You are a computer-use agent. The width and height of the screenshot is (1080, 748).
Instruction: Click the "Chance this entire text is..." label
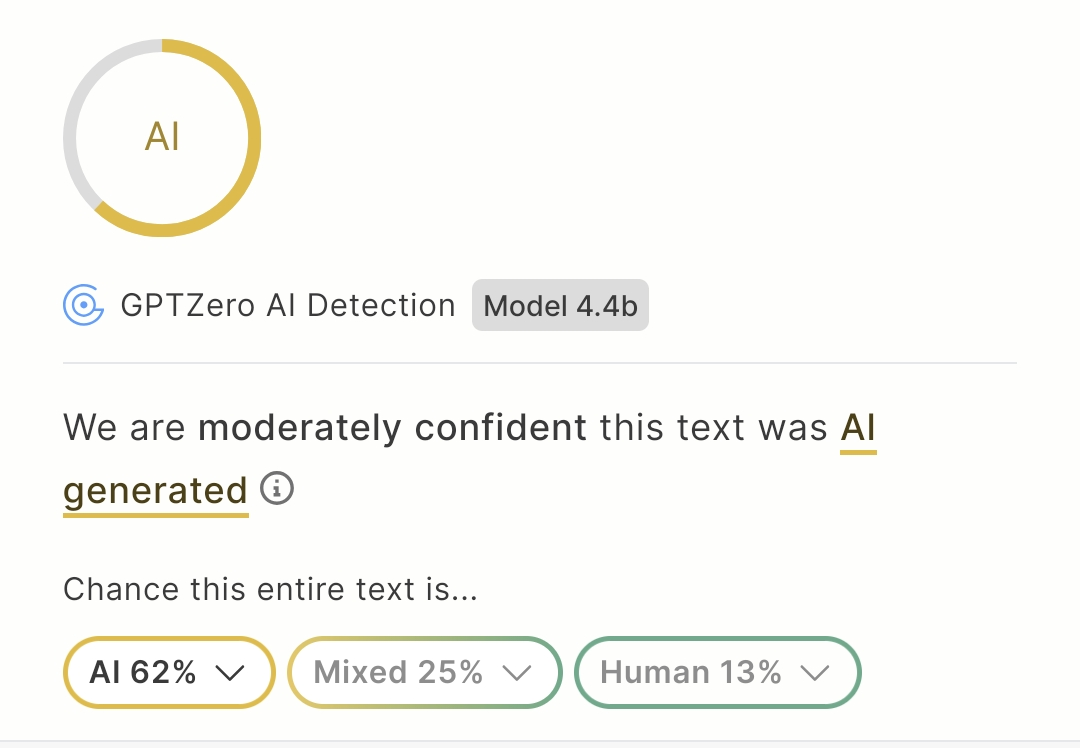pos(270,589)
